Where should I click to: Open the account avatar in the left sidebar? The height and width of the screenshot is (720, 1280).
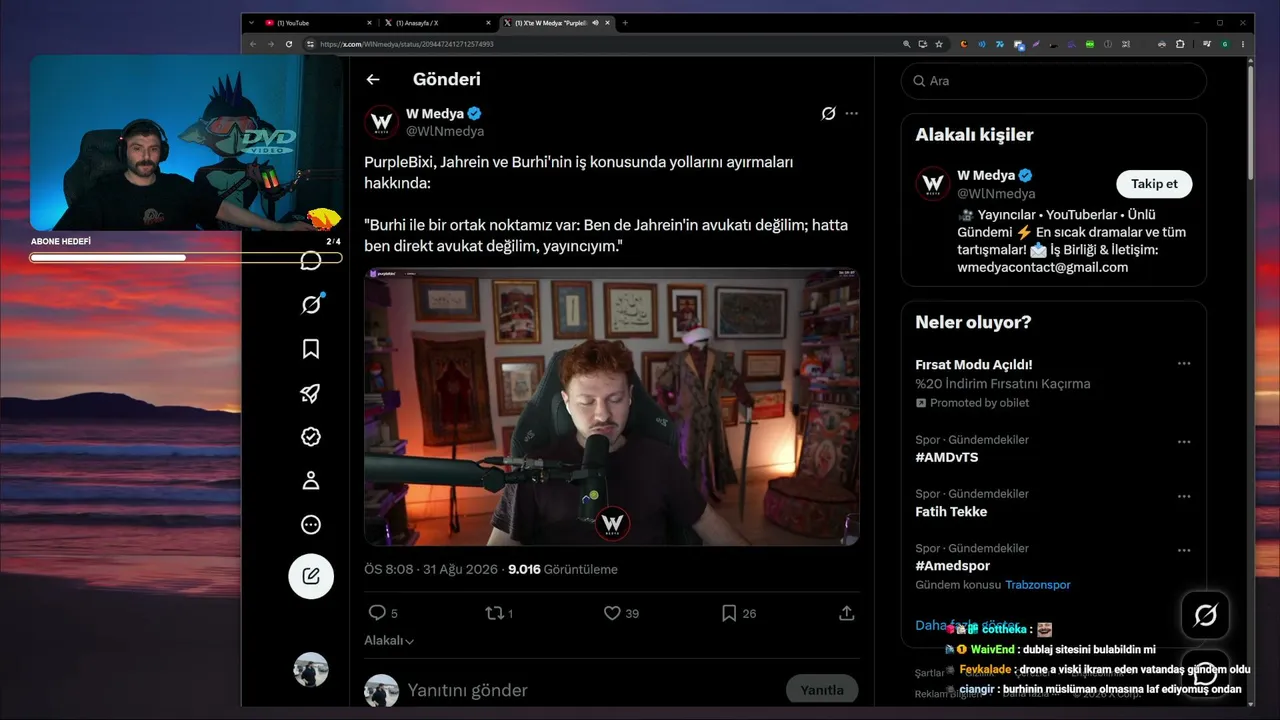pyautogui.click(x=311, y=670)
